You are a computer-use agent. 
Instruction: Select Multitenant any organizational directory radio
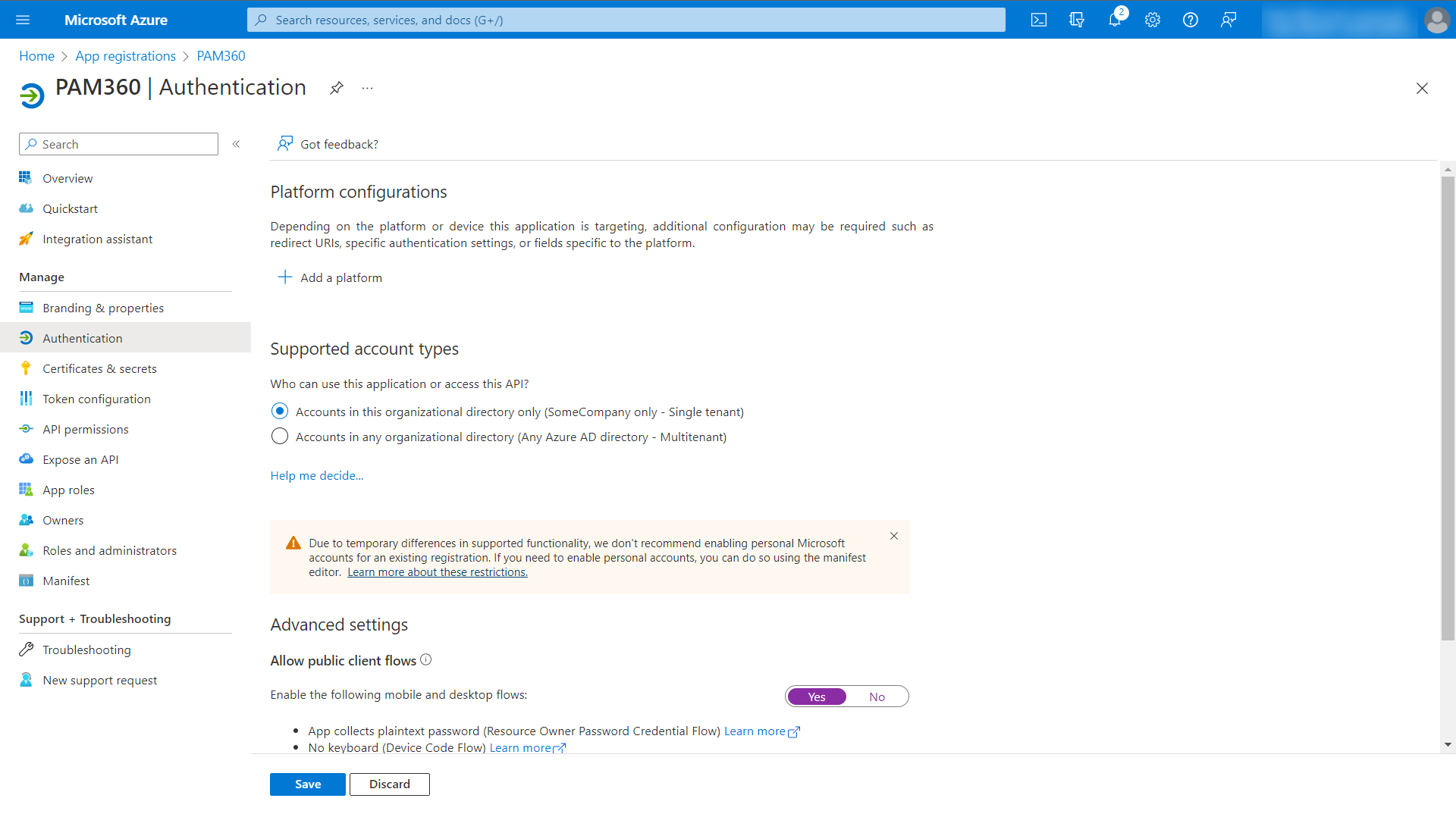coord(280,436)
